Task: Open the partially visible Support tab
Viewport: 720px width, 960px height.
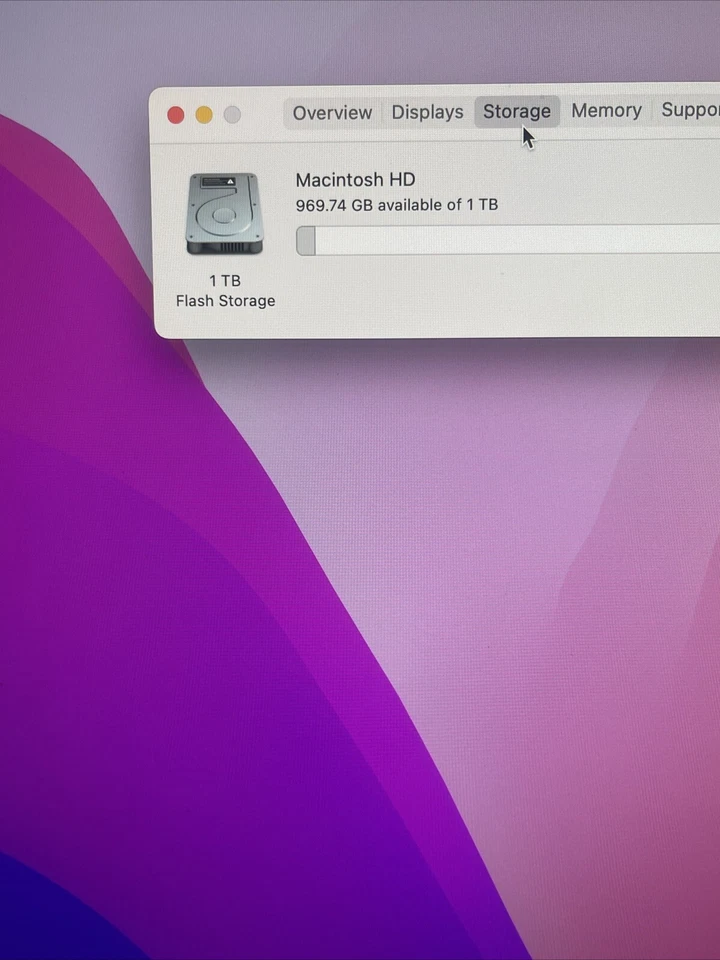Action: pos(689,110)
